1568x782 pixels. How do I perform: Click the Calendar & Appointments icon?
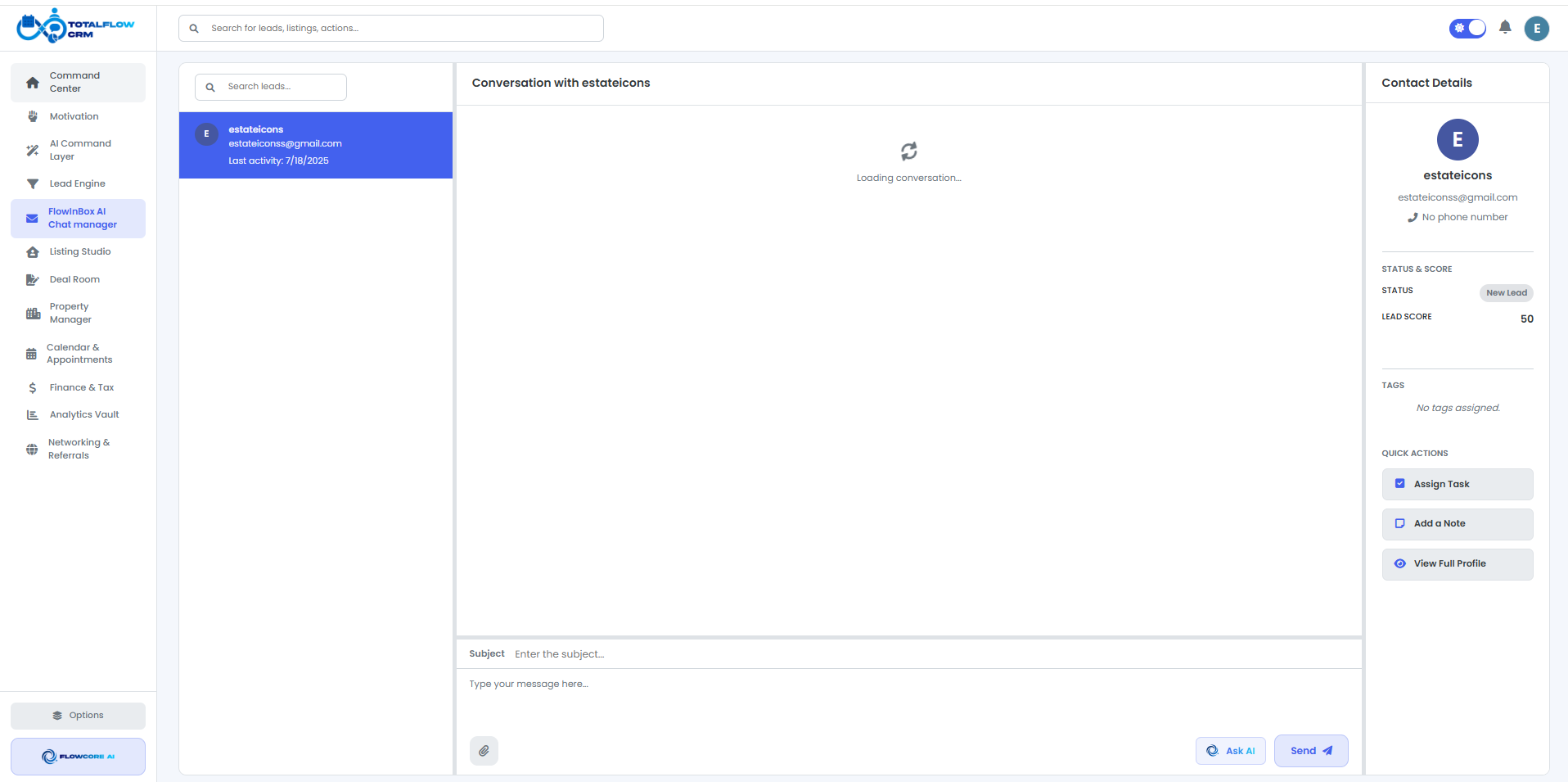click(31, 354)
